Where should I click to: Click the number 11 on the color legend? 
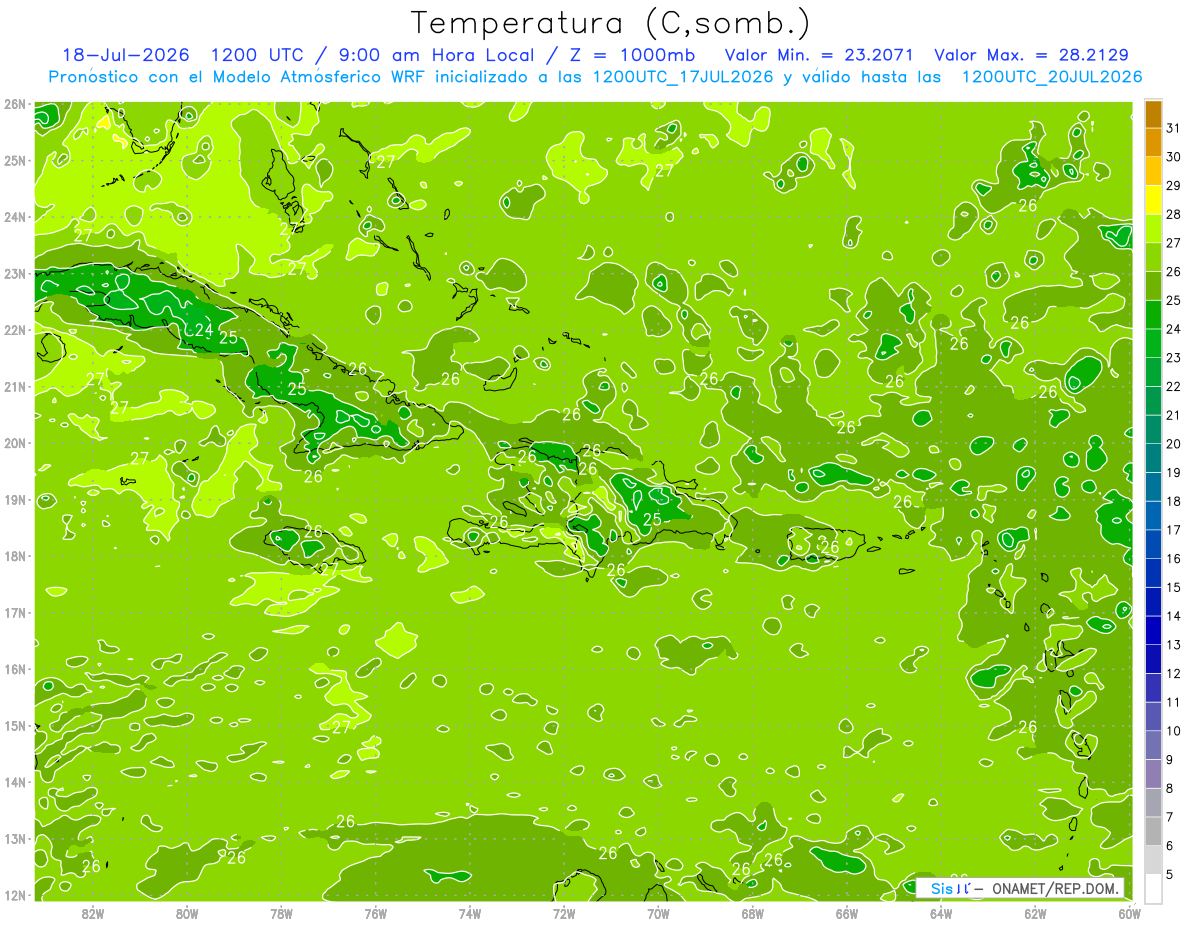[1173, 703]
